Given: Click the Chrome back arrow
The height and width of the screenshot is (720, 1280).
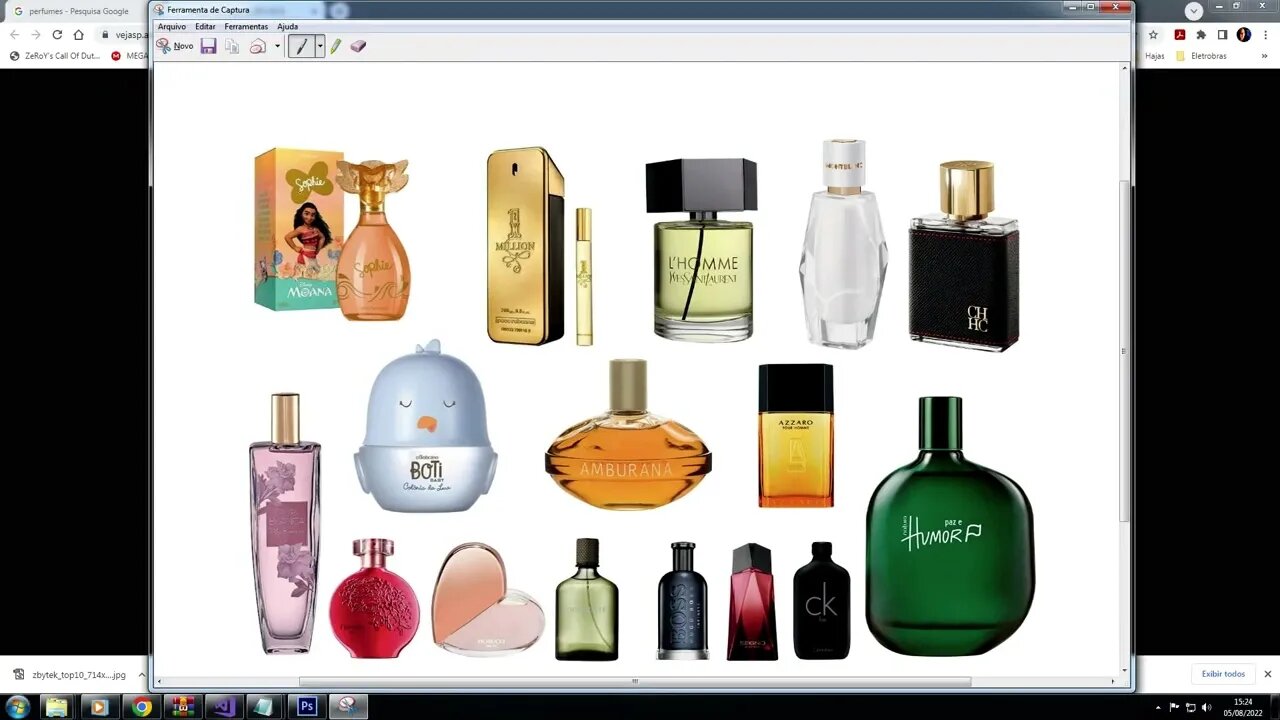Looking at the screenshot, I should [x=14, y=34].
